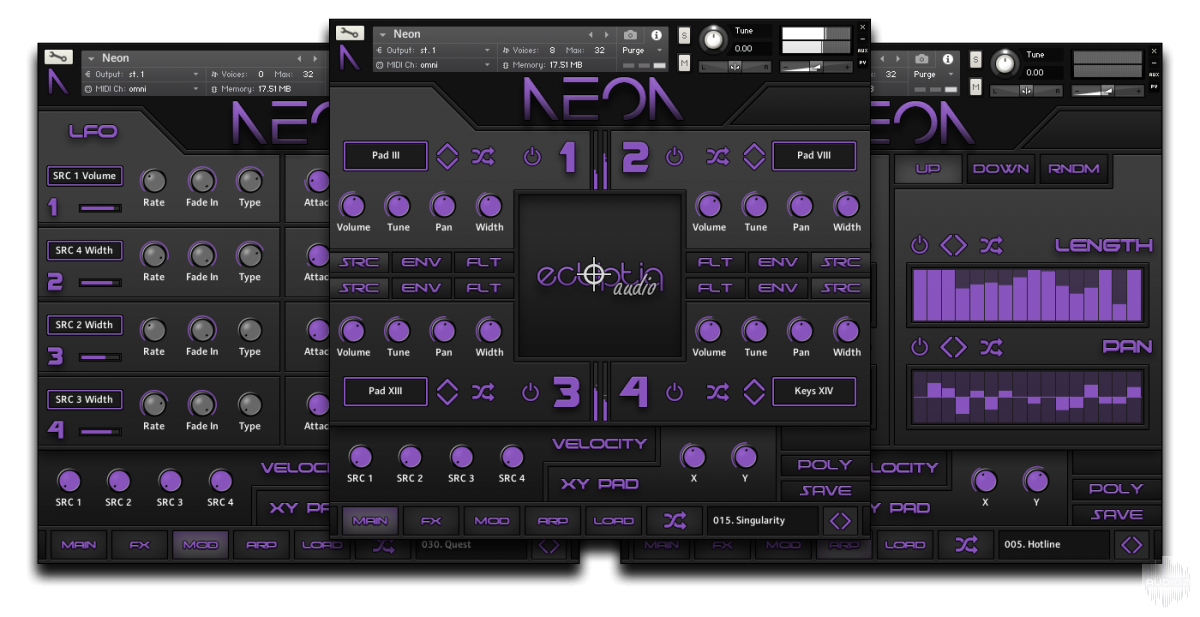Click the camera snapshot icon in center header
The width and height of the screenshot is (1200, 617).
click(x=631, y=35)
